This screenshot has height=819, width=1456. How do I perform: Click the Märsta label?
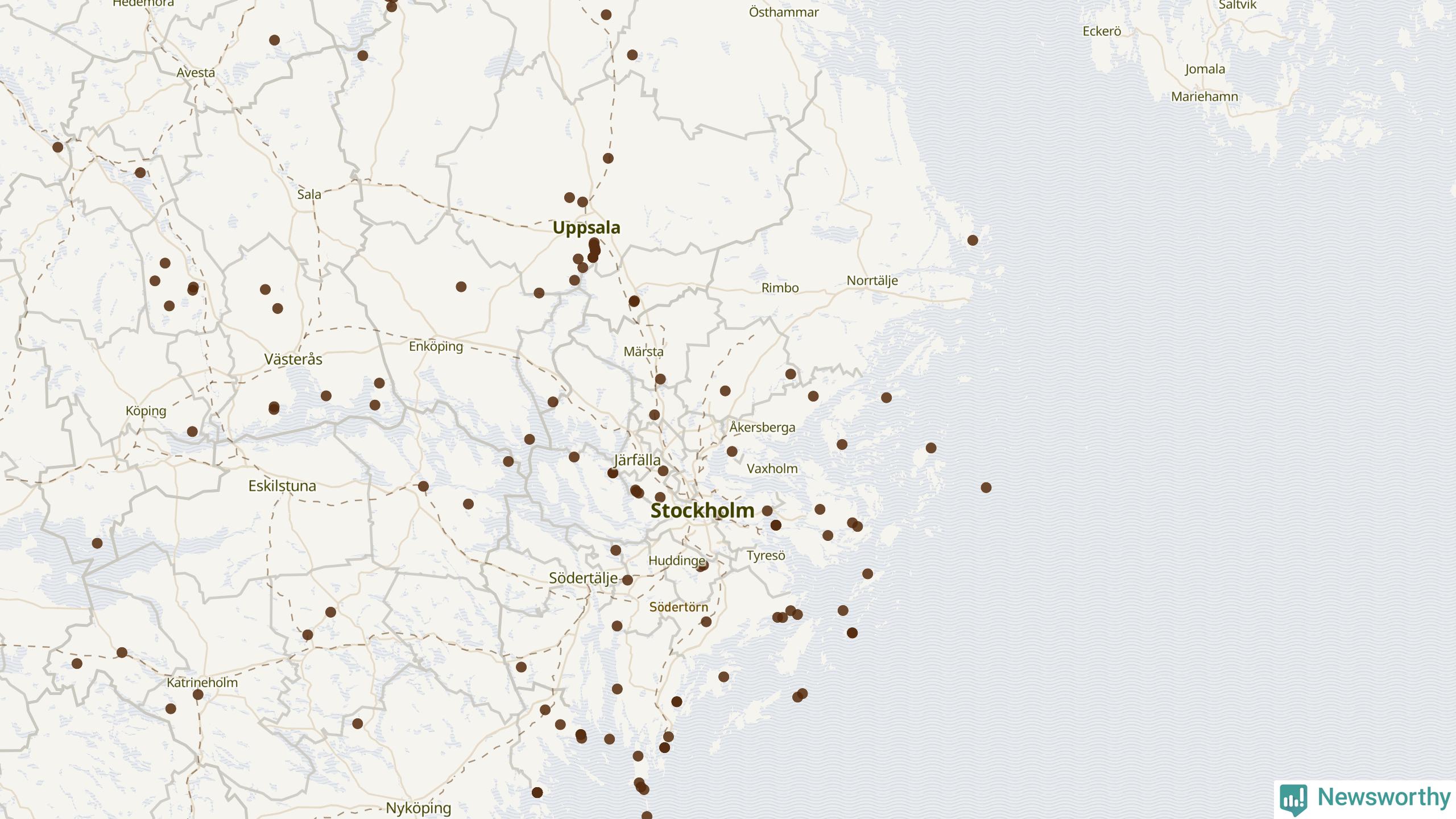click(x=643, y=351)
